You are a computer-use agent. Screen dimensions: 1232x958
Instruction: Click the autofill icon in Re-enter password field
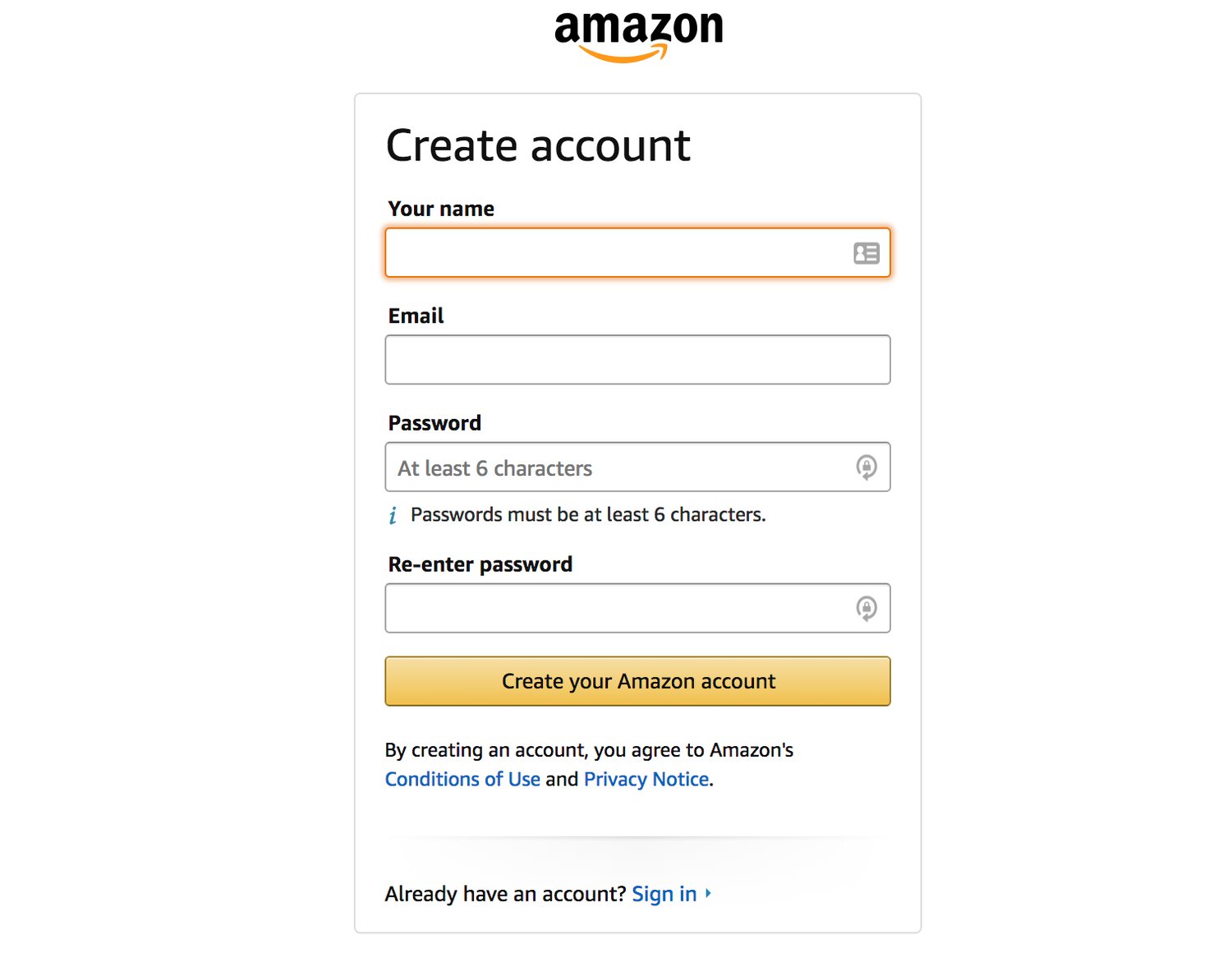[x=866, y=609]
